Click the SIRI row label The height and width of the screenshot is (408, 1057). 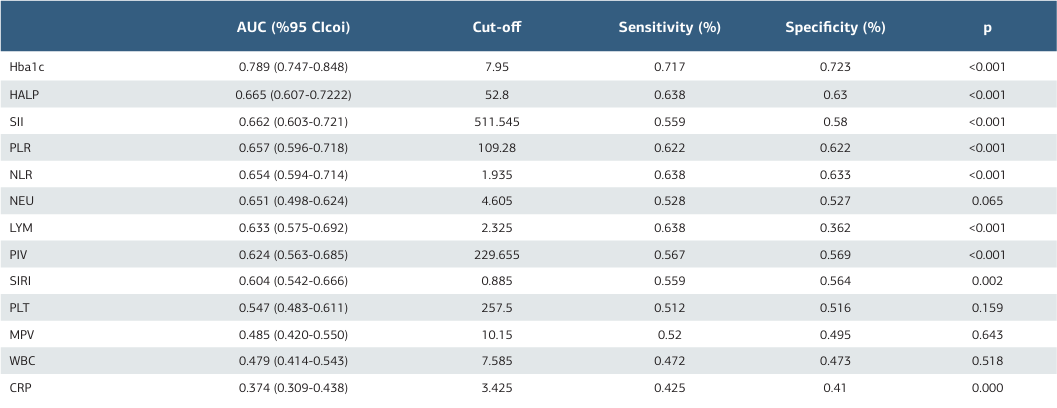pyautogui.click(x=20, y=281)
